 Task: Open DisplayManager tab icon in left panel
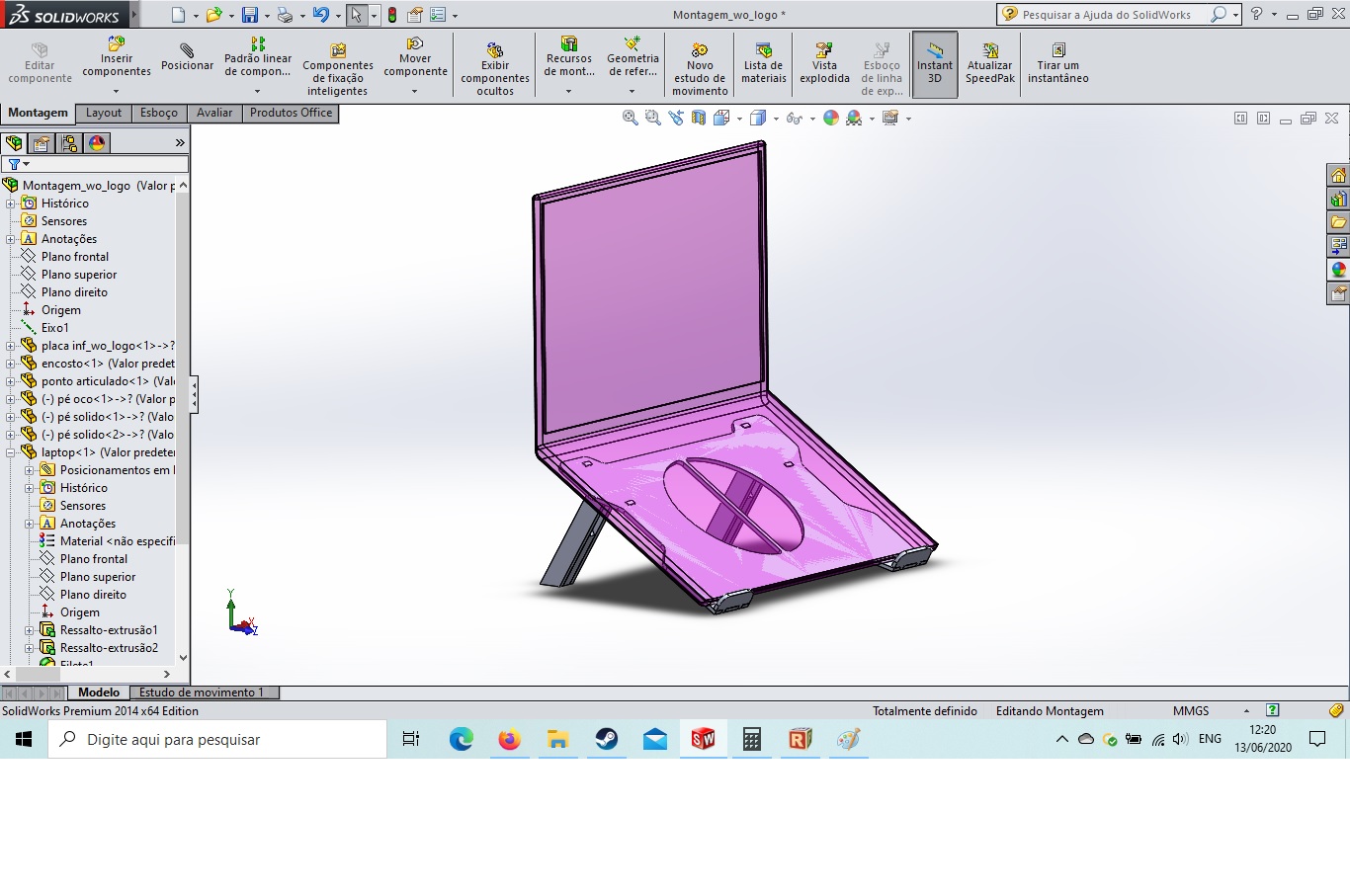click(97, 143)
